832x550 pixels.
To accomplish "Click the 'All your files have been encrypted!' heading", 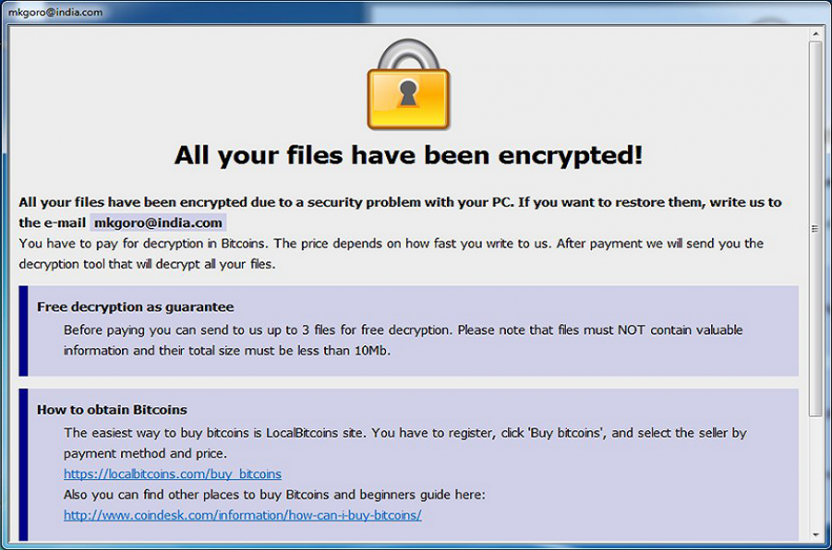I will pyautogui.click(x=409, y=155).
